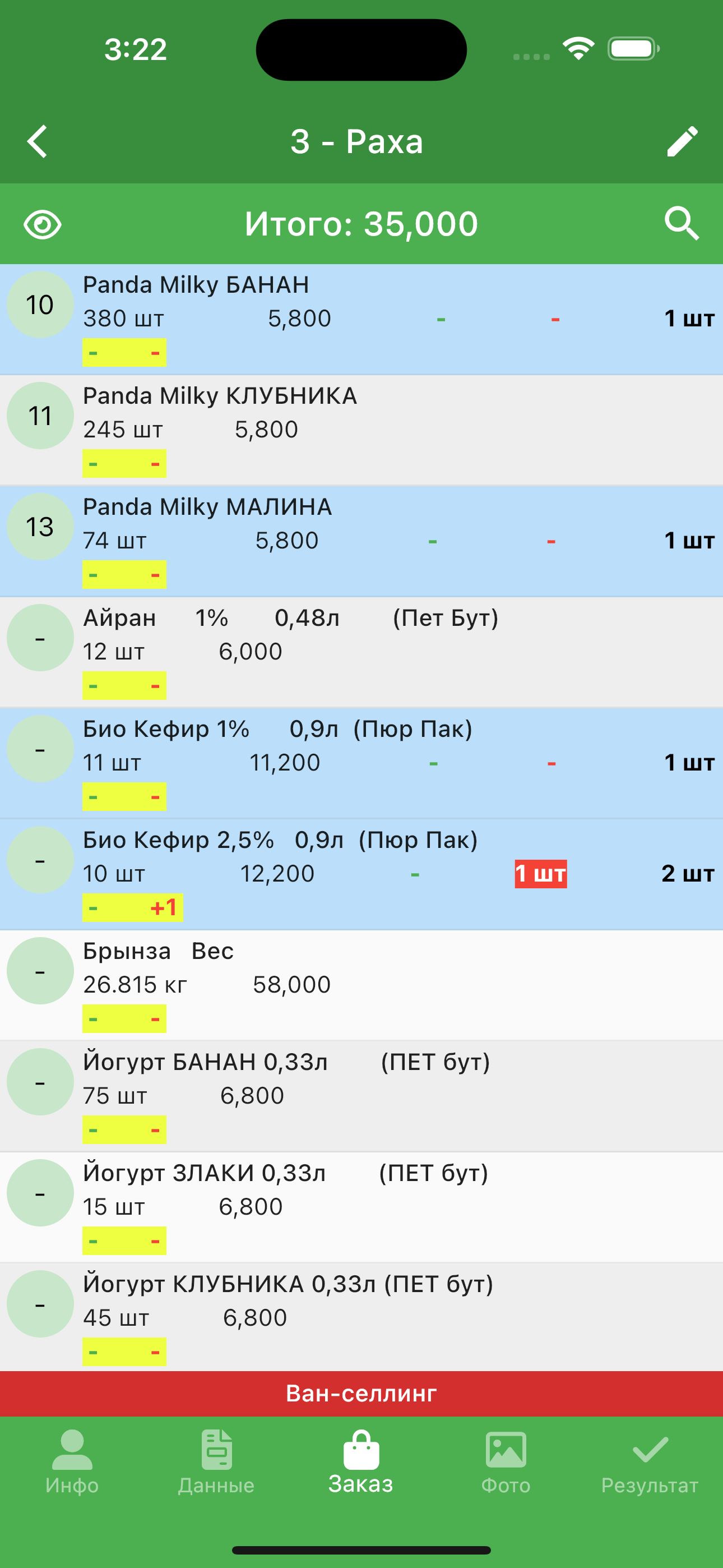Select the Заказ bag icon
Image resolution: width=723 pixels, height=1568 pixels.
tap(361, 1452)
